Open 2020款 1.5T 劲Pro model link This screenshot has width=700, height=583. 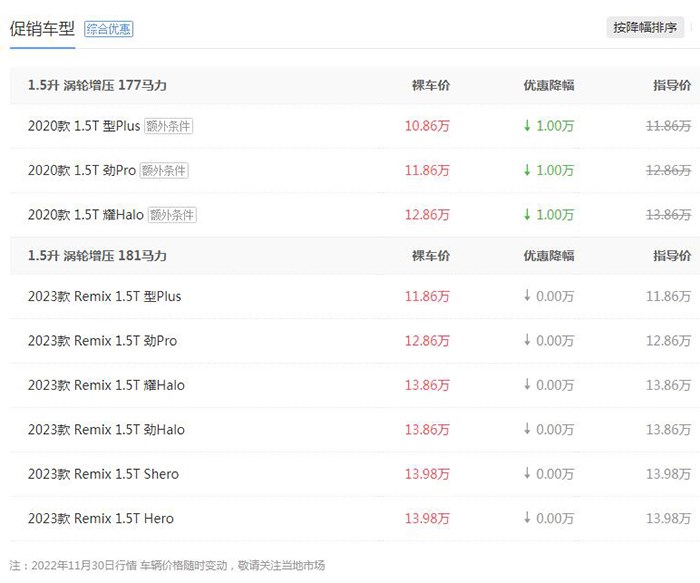[x=82, y=171]
